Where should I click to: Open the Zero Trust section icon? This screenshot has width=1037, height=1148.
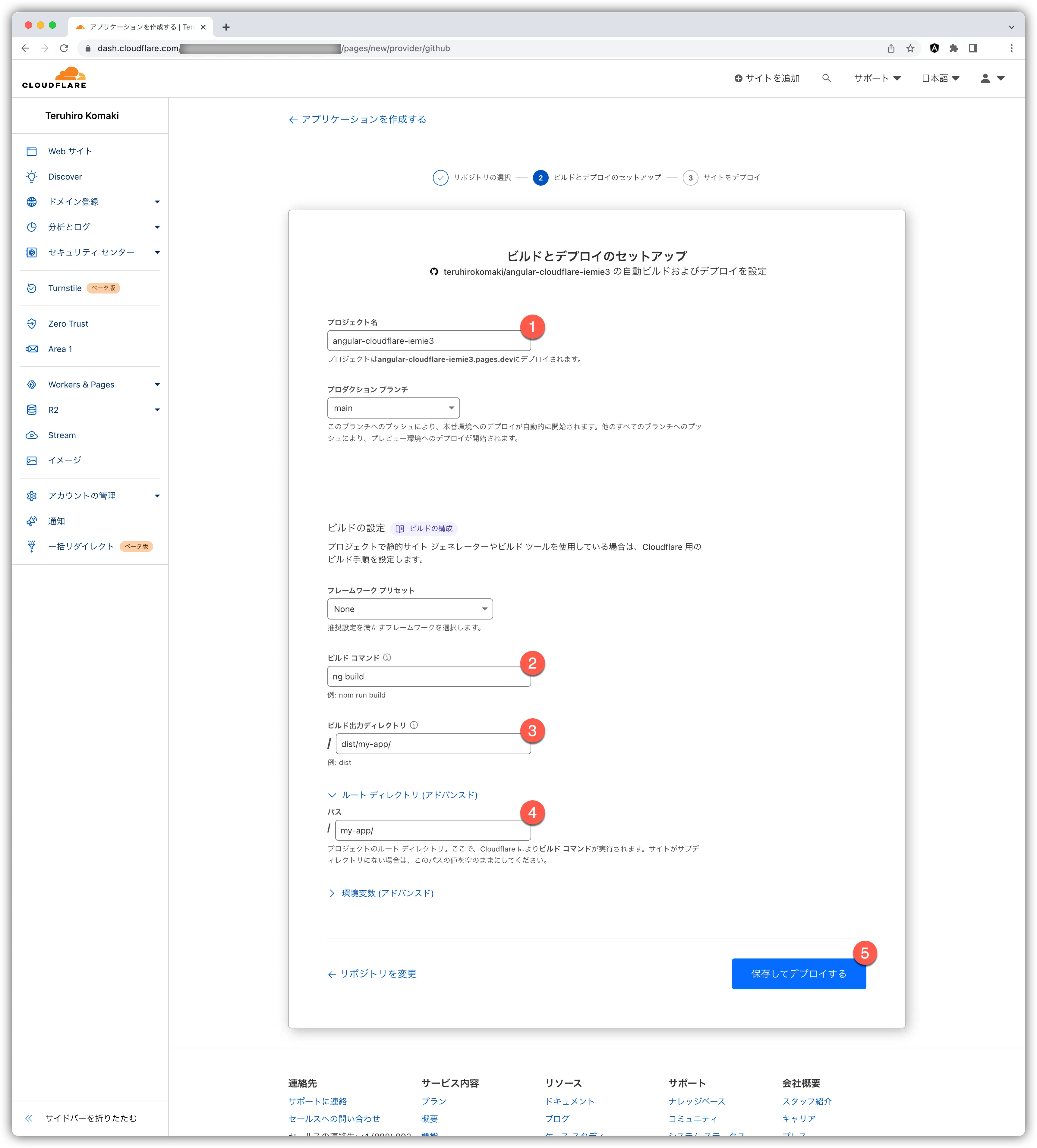point(32,323)
